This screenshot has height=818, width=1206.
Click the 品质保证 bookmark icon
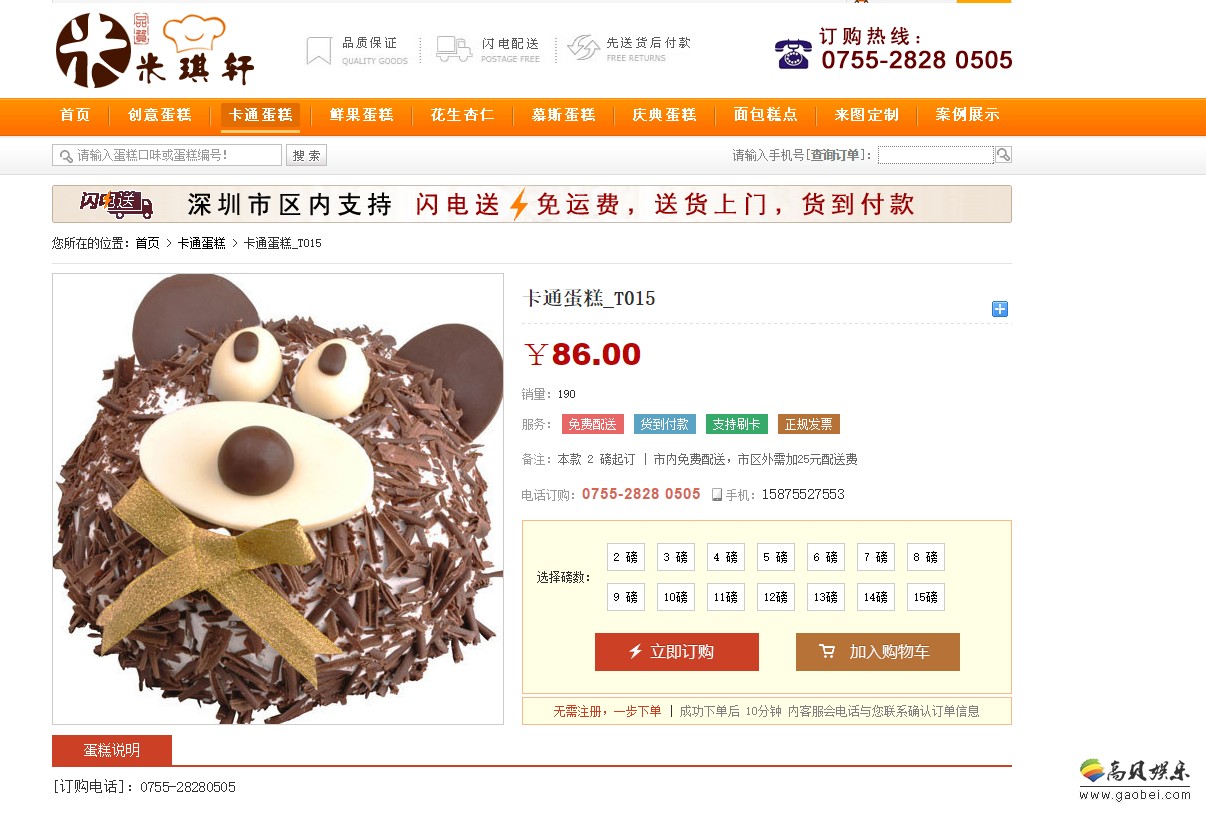pos(319,51)
